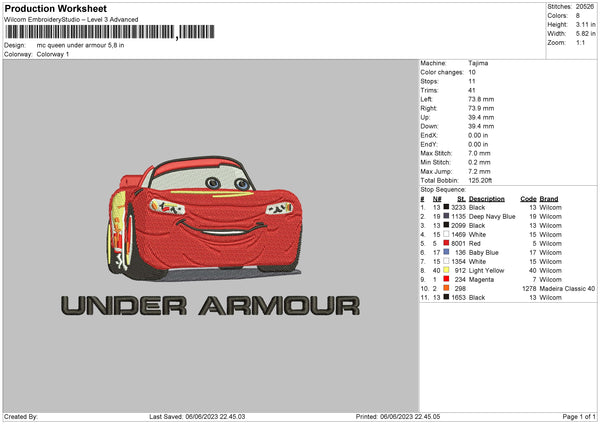Viewport: 600px width, 424px height.
Task: Click the Created By footer label
Action: pos(21,416)
